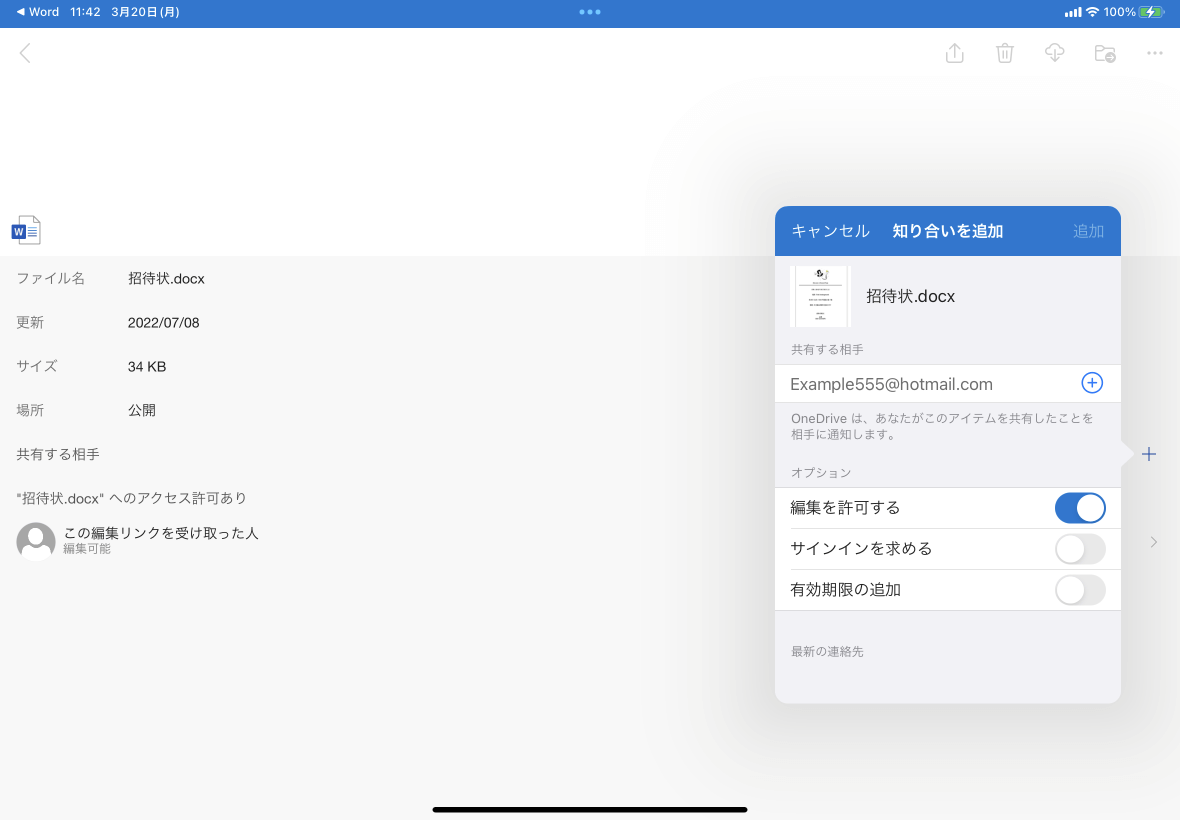Tap the move to folder icon

click(x=1105, y=53)
